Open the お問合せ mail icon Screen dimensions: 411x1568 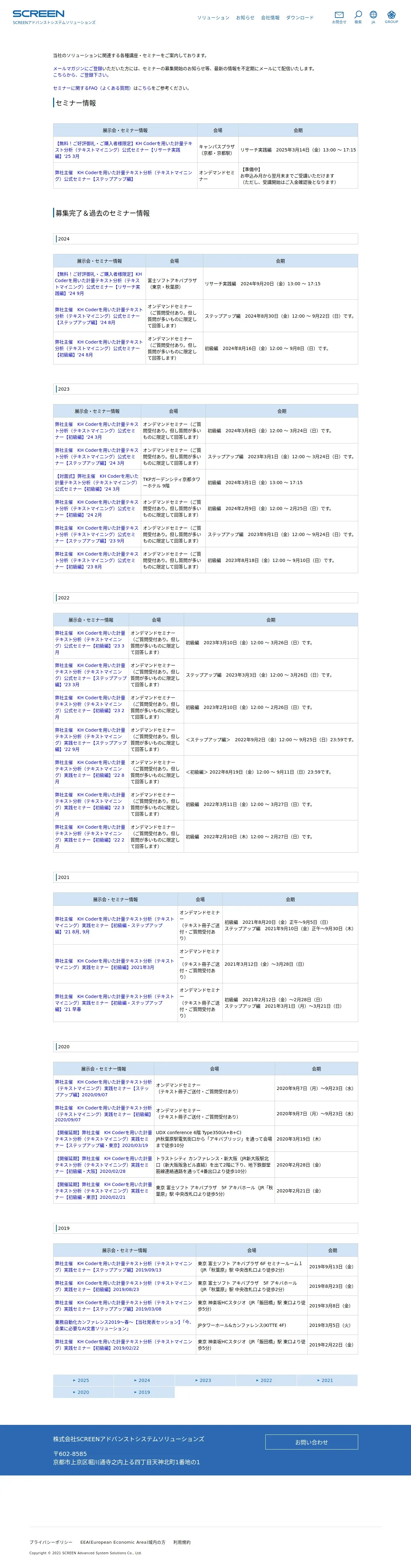point(339,17)
